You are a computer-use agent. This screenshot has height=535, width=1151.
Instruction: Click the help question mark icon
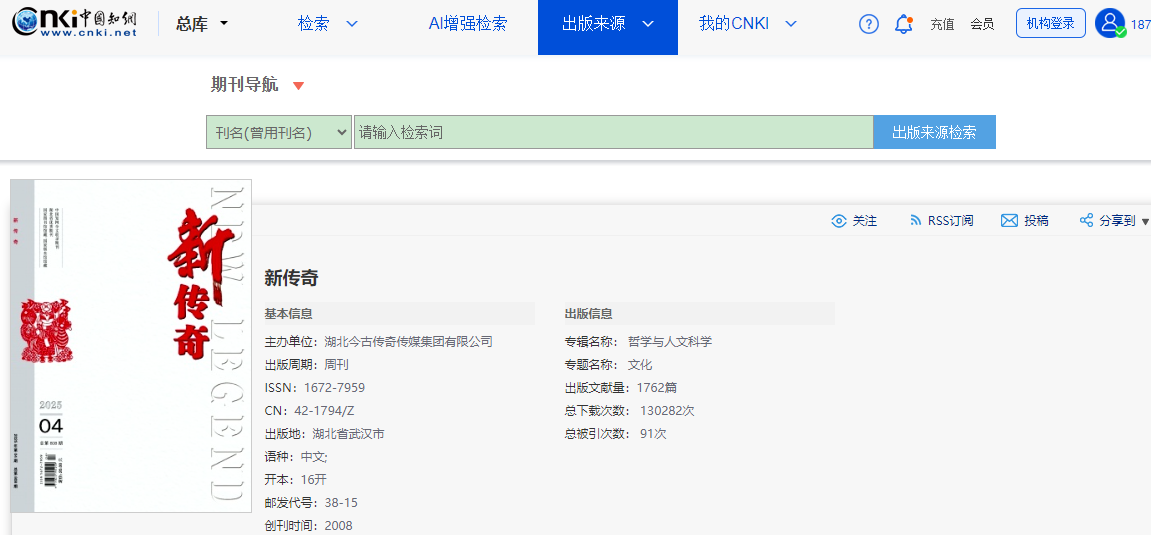(868, 24)
